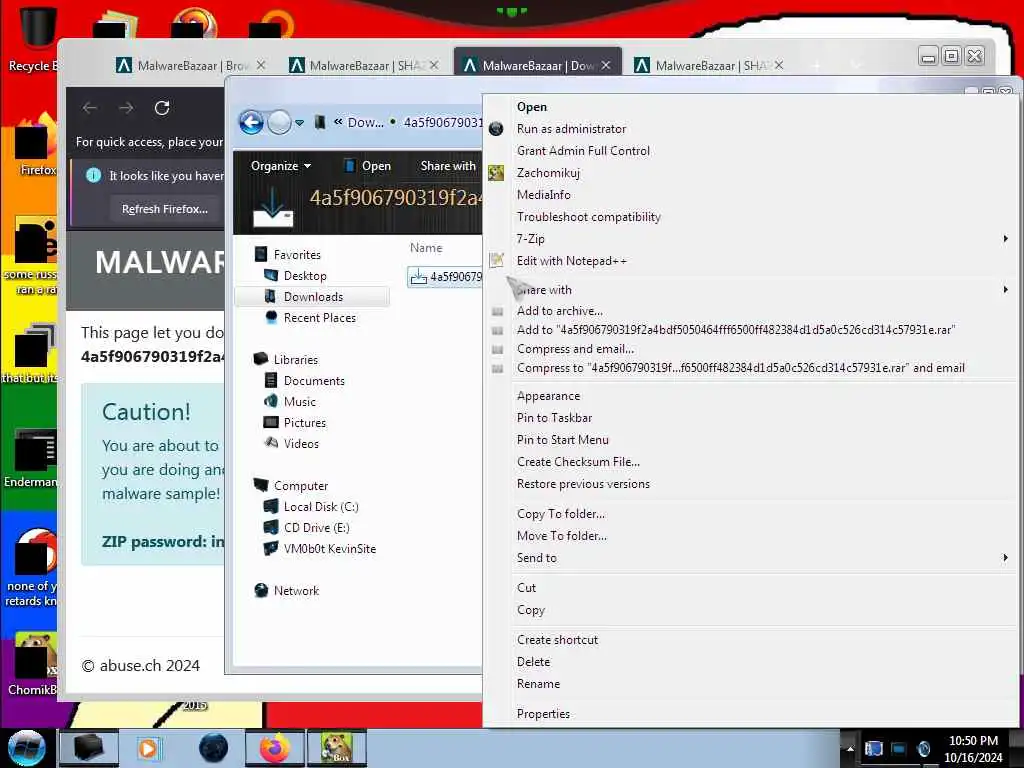Select Downloads in the navigation pane

[x=313, y=296]
